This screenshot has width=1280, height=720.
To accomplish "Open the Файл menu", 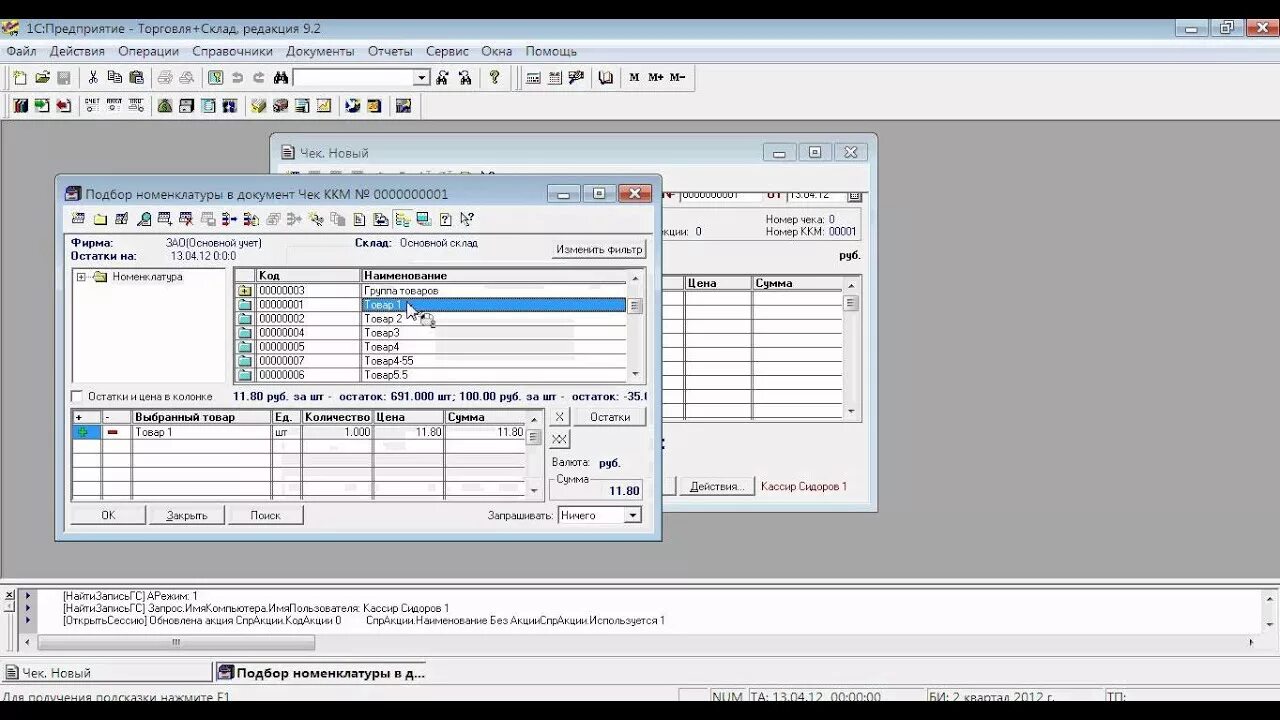I will point(21,51).
